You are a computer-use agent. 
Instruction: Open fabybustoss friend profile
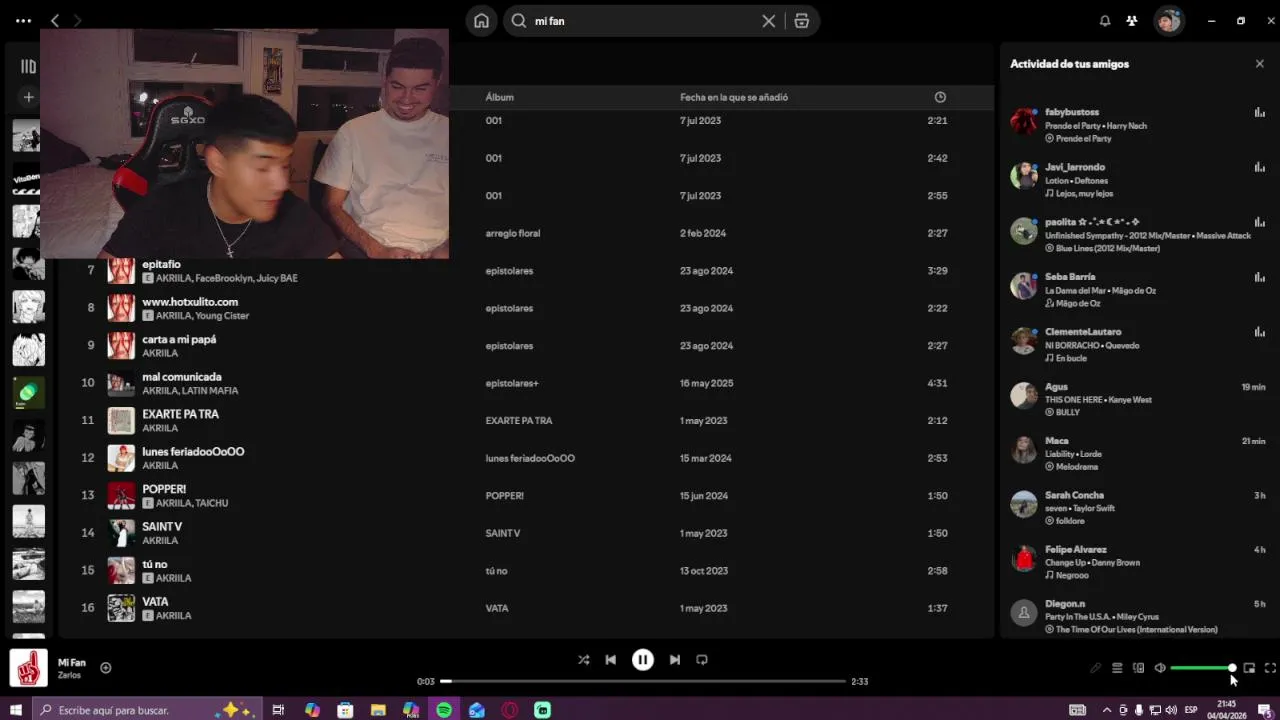[x=1072, y=112]
